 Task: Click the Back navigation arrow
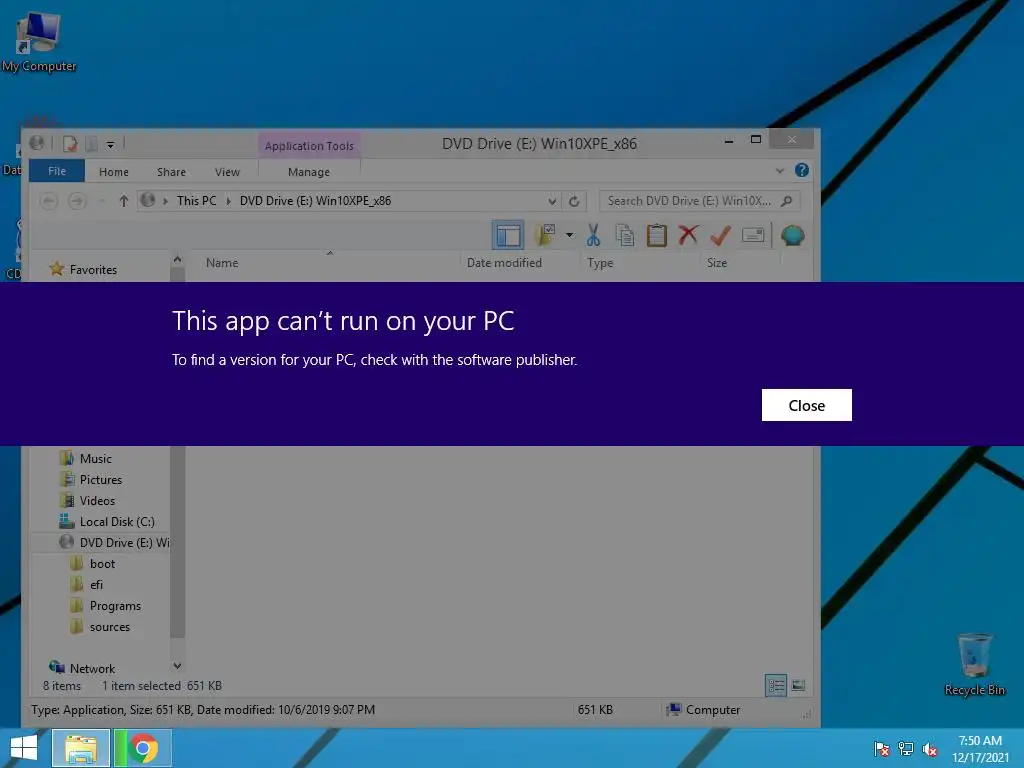49,201
